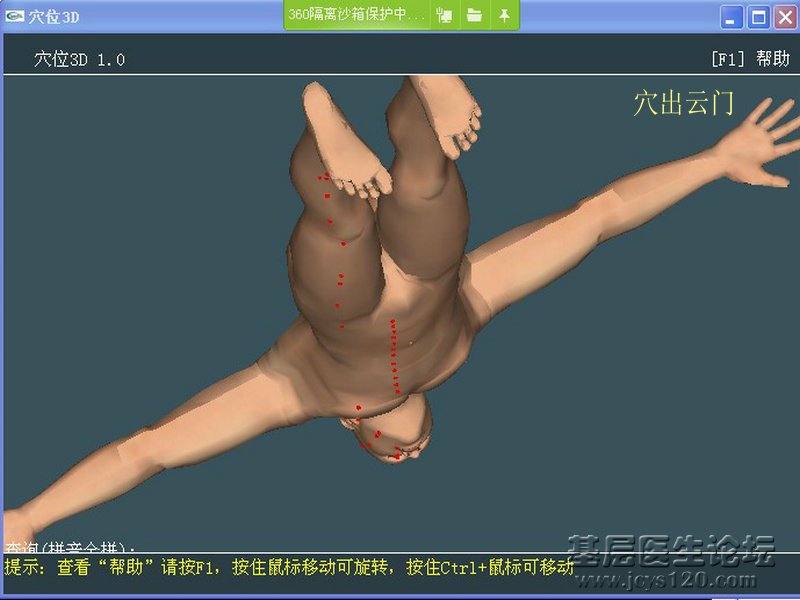Viewport: 800px width, 600px height.
Task: Close the 穴位3D window
Action: click(x=783, y=16)
